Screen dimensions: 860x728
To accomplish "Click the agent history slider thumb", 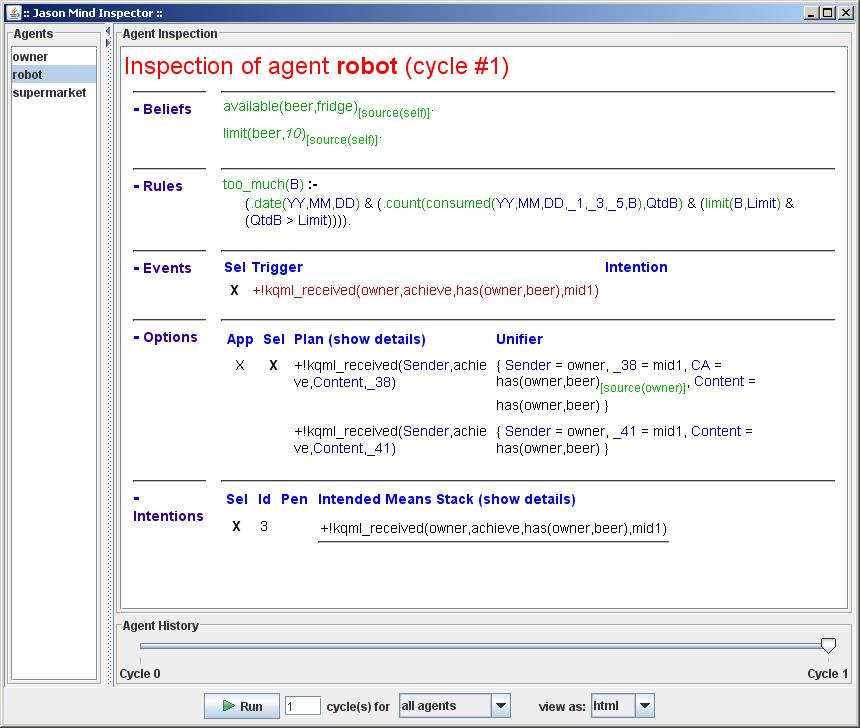I will pos(828,645).
